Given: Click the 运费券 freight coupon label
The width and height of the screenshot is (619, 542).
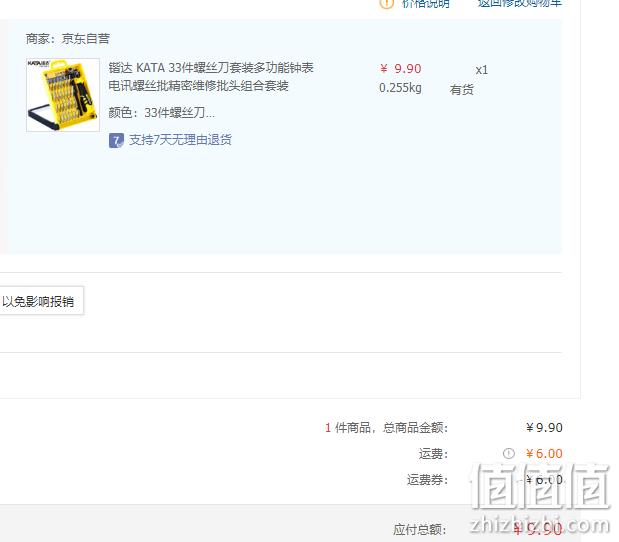Looking at the screenshot, I should (x=428, y=480).
